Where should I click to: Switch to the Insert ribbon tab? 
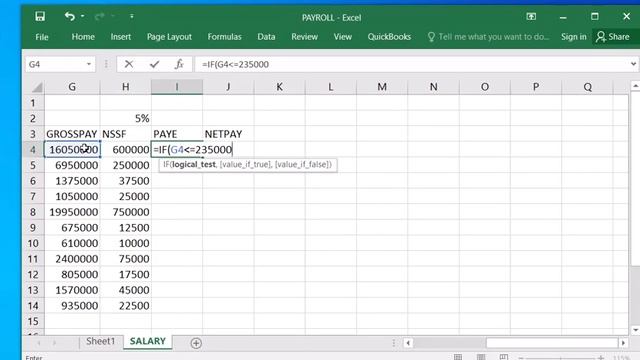121,37
